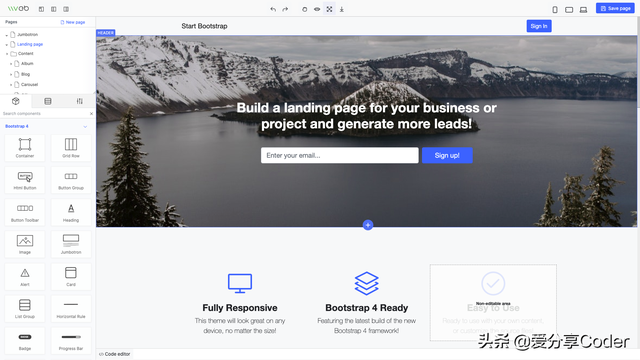Select the landing page main headline

coord(367,116)
